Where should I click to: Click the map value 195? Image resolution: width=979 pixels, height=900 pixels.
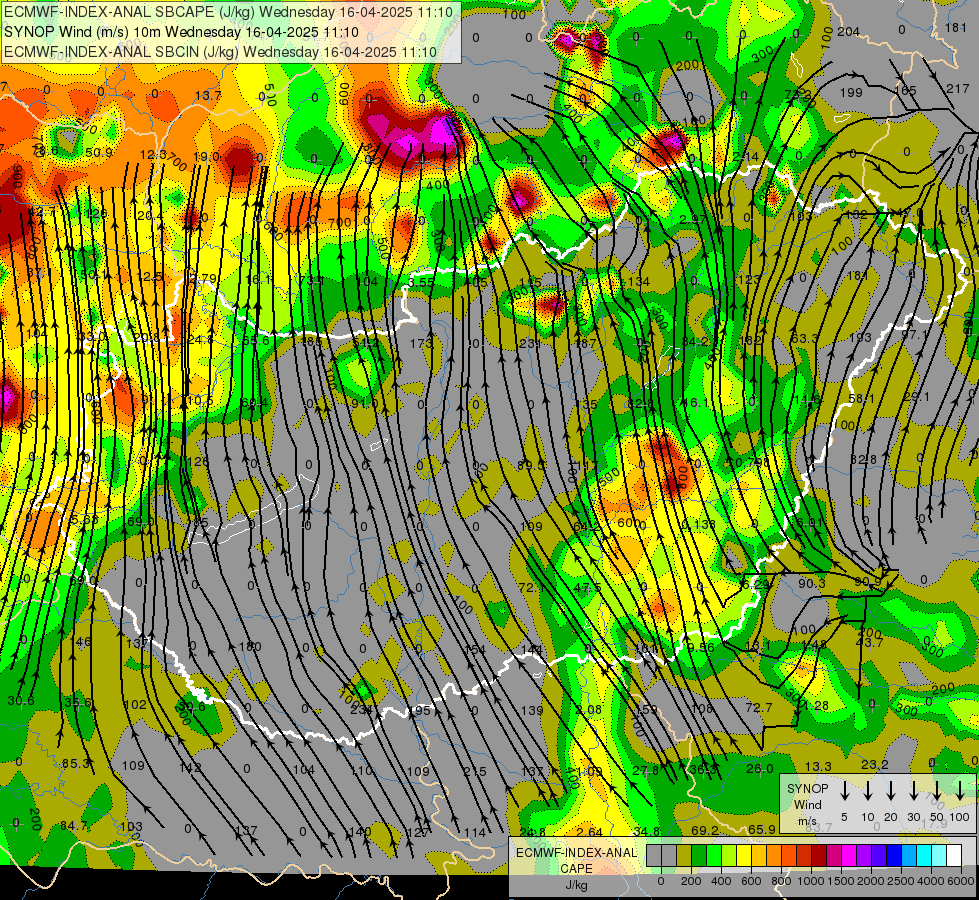tap(421, 710)
